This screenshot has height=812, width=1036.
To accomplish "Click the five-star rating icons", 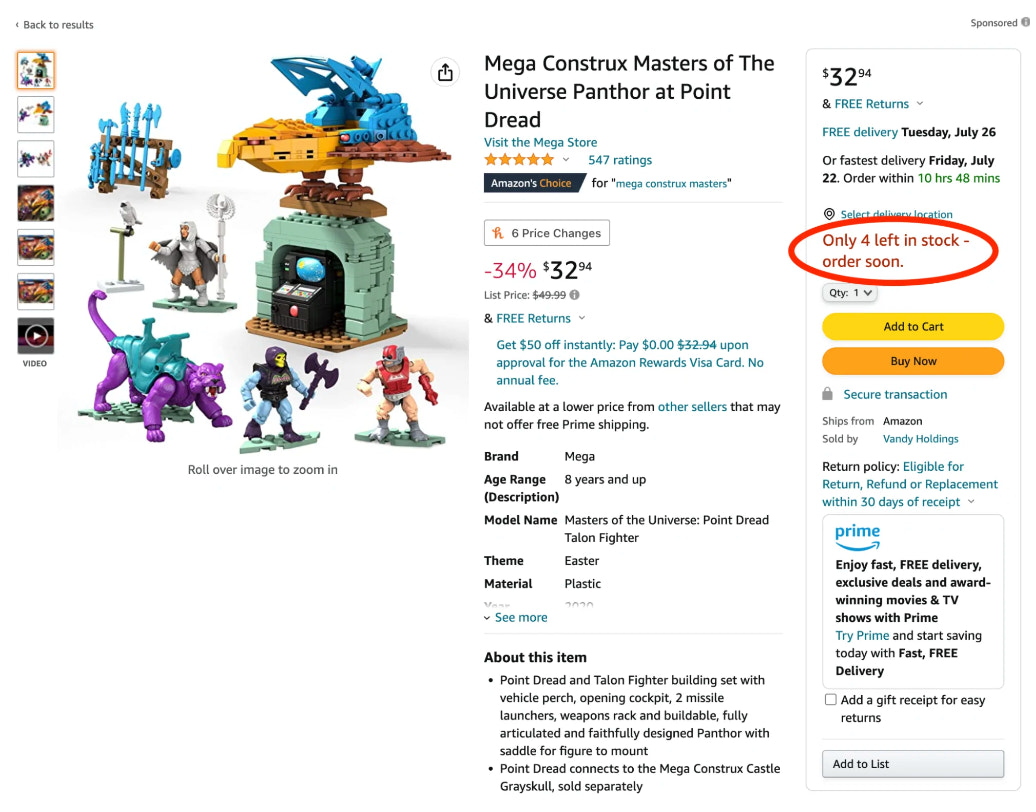I will click(x=519, y=160).
